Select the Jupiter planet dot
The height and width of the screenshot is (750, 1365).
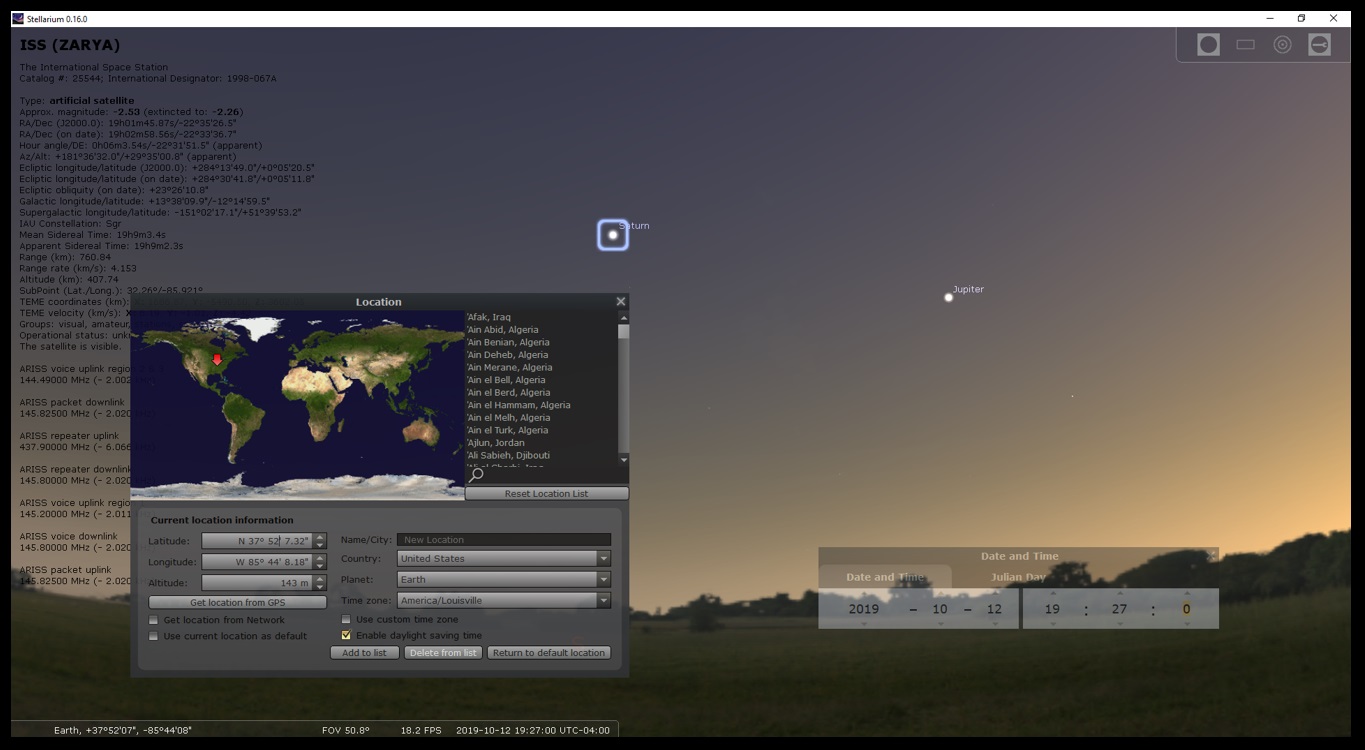(949, 297)
